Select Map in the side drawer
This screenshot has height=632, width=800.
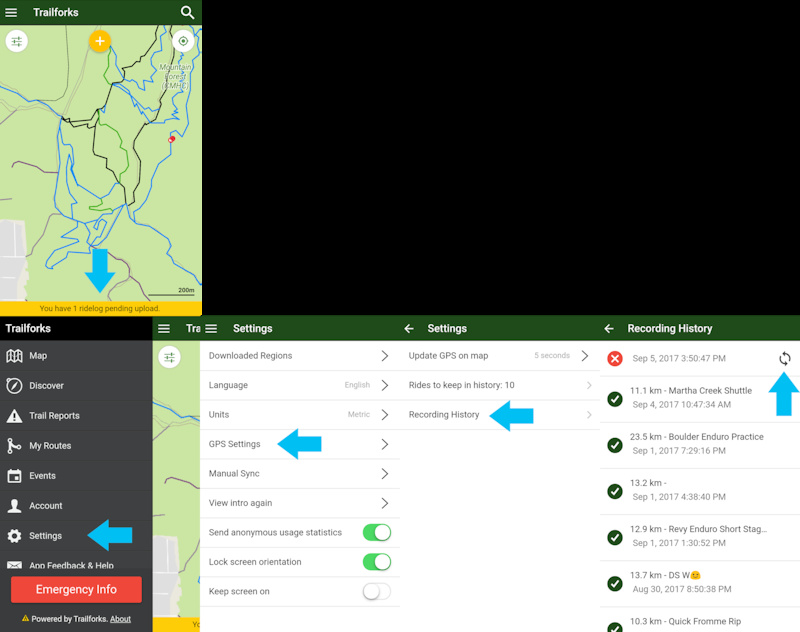click(x=76, y=356)
